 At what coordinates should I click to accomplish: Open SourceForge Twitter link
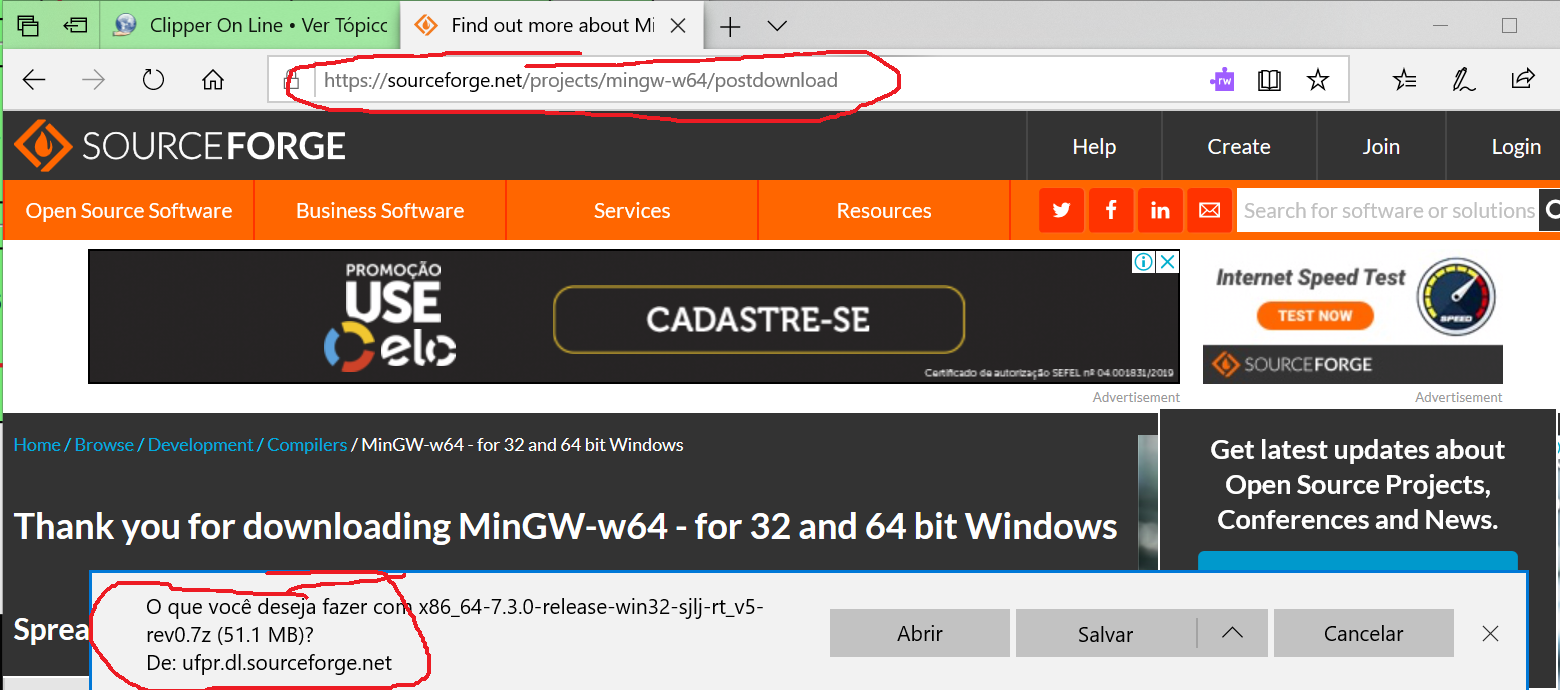(1062, 210)
